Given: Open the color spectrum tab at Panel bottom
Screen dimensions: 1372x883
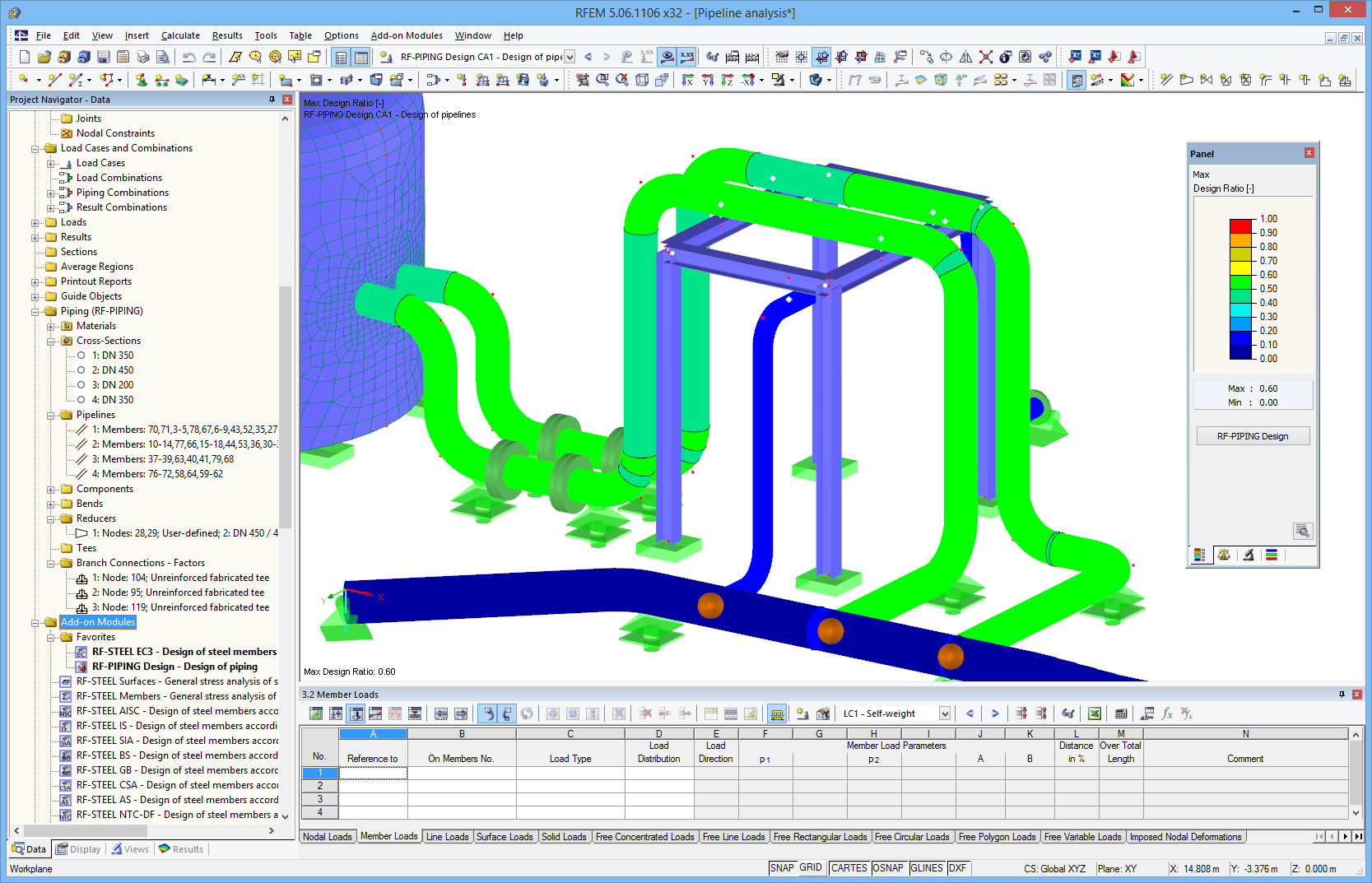Looking at the screenshot, I should (x=1200, y=555).
